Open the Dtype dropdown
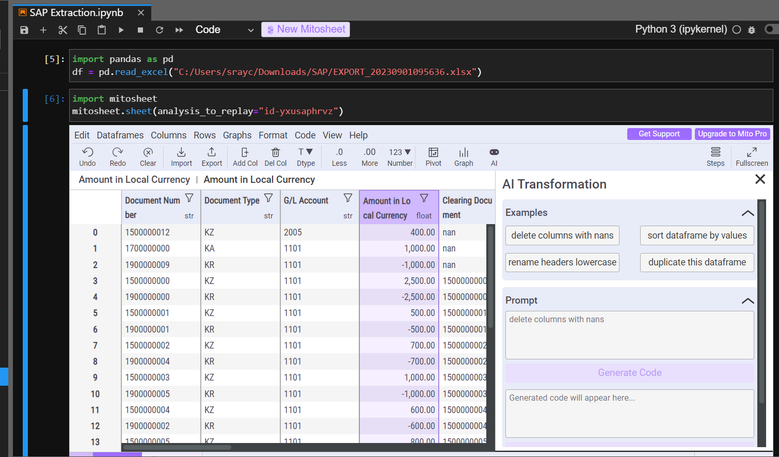Screen dimensions: 779x457 (306, 156)
